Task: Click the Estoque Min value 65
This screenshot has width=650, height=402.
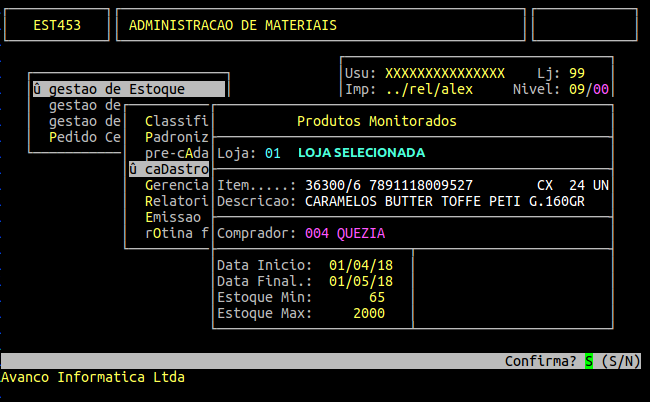Action: pos(377,297)
